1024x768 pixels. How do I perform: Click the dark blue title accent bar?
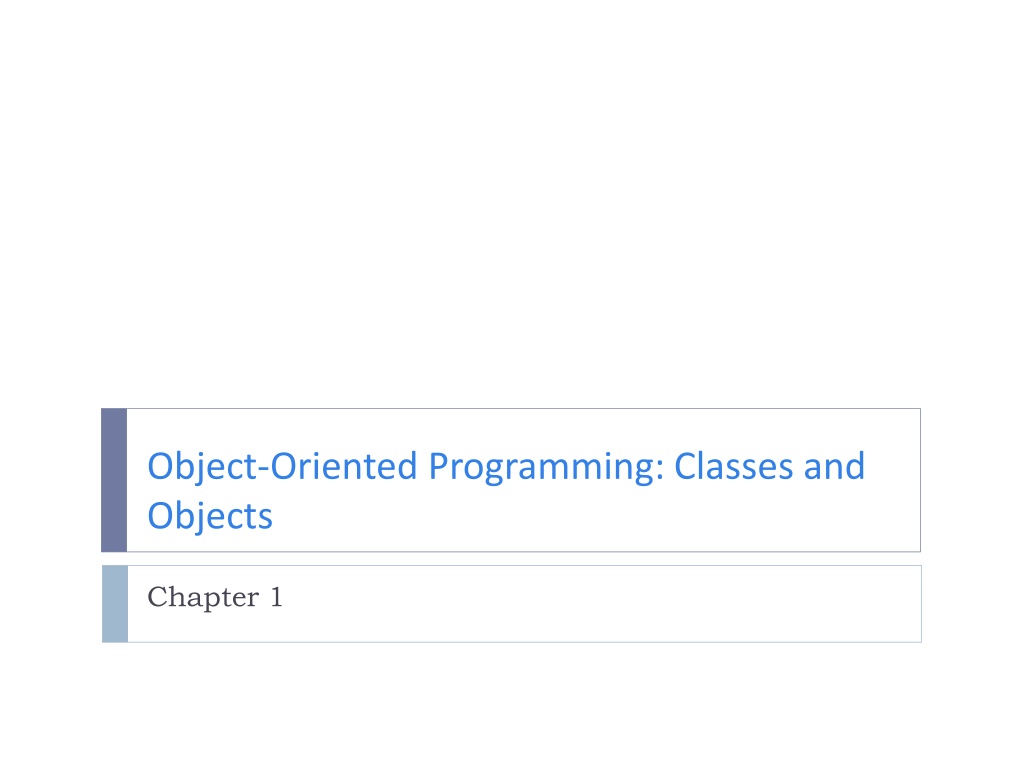(x=114, y=480)
